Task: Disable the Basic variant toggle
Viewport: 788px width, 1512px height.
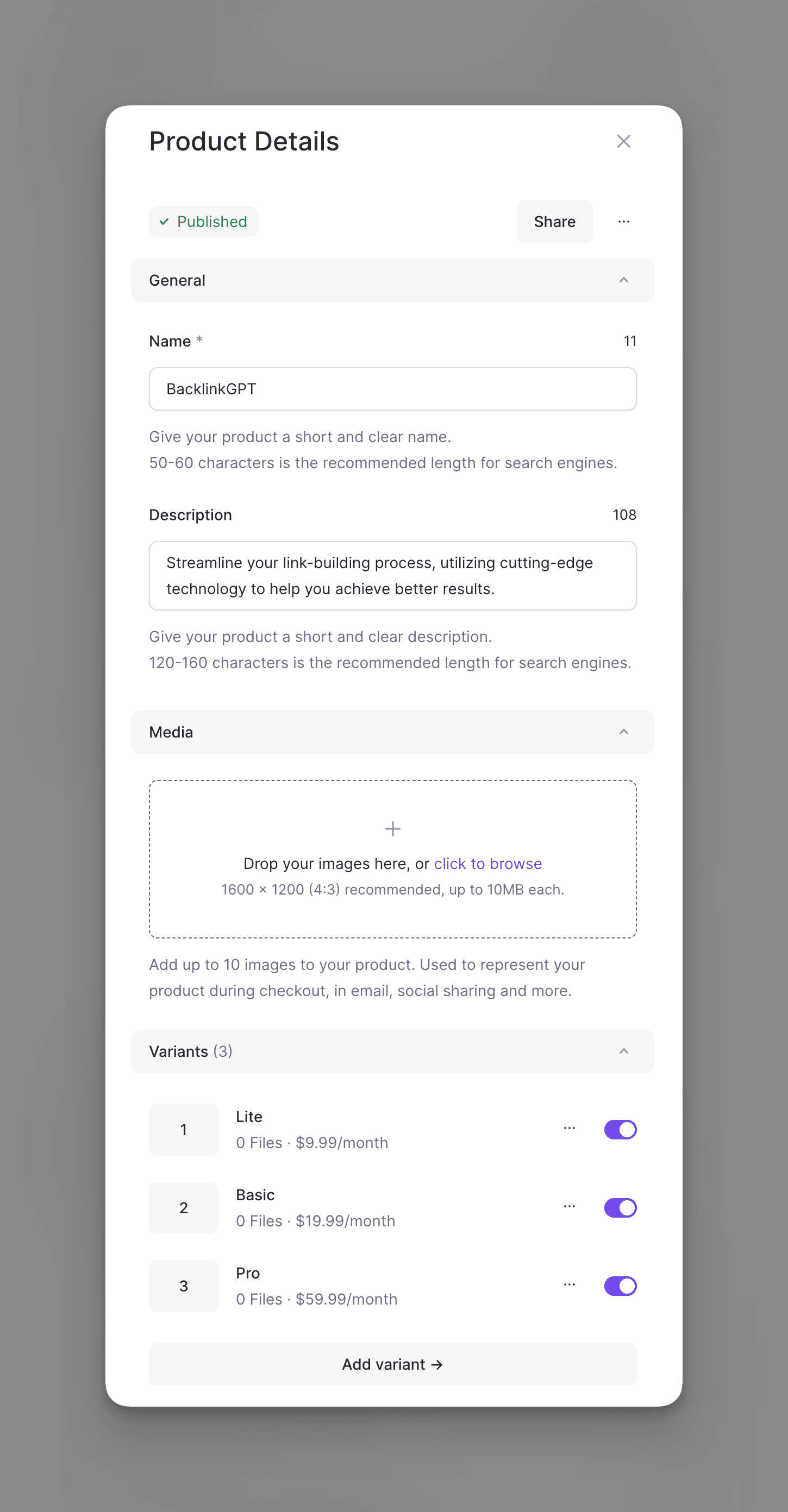Action: click(x=620, y=1207)
